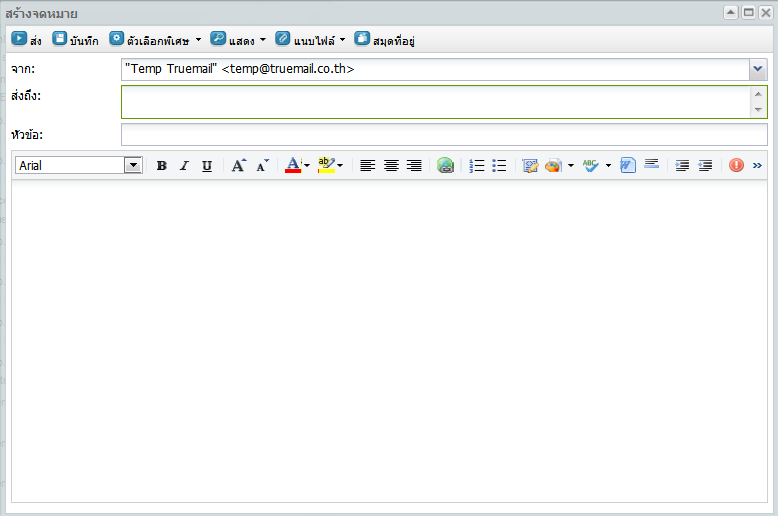778x516 pixels.
Task: Apply the red font color
Action: (293, 165)
